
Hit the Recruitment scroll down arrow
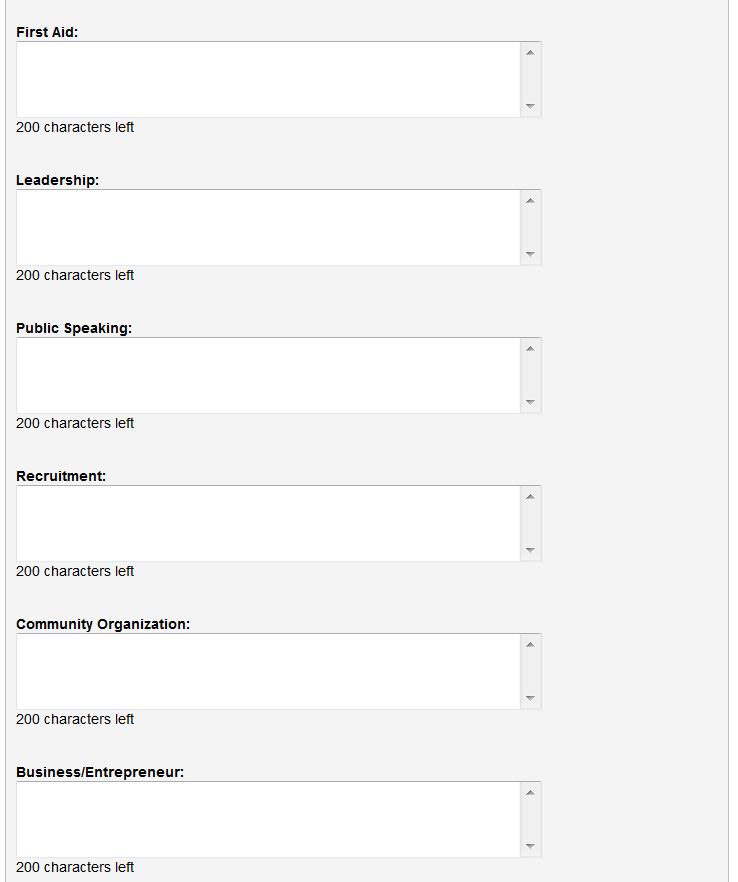pos(530,551)
